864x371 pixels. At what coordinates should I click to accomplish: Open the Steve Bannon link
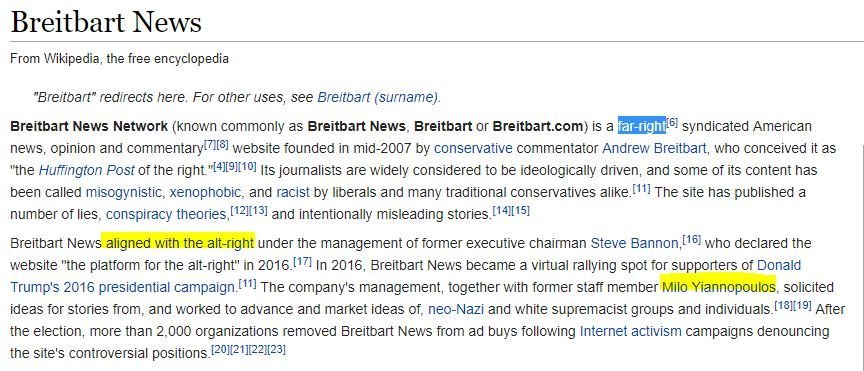tap(634, 243)
